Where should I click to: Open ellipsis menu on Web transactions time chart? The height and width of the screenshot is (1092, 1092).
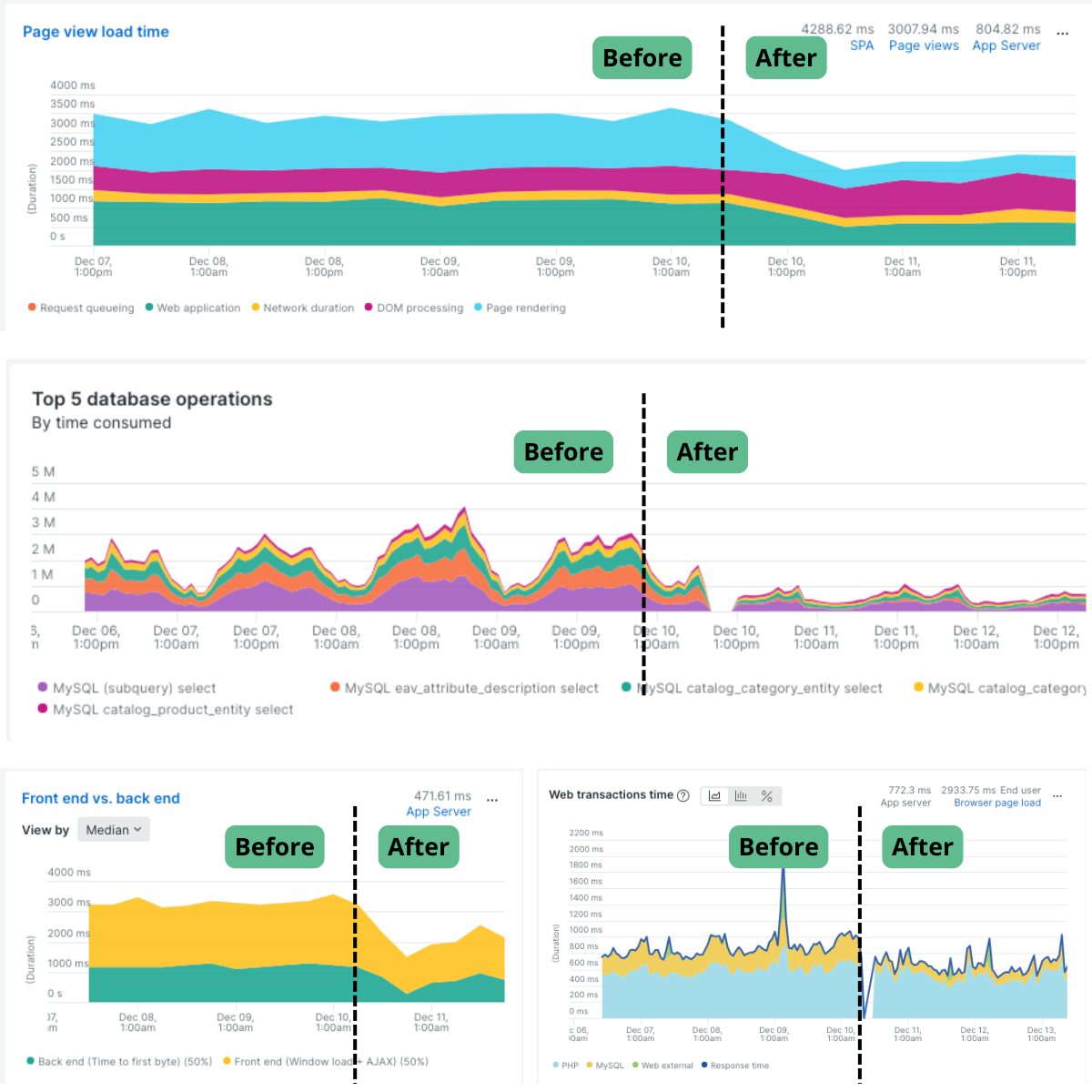coord(1057,795)
